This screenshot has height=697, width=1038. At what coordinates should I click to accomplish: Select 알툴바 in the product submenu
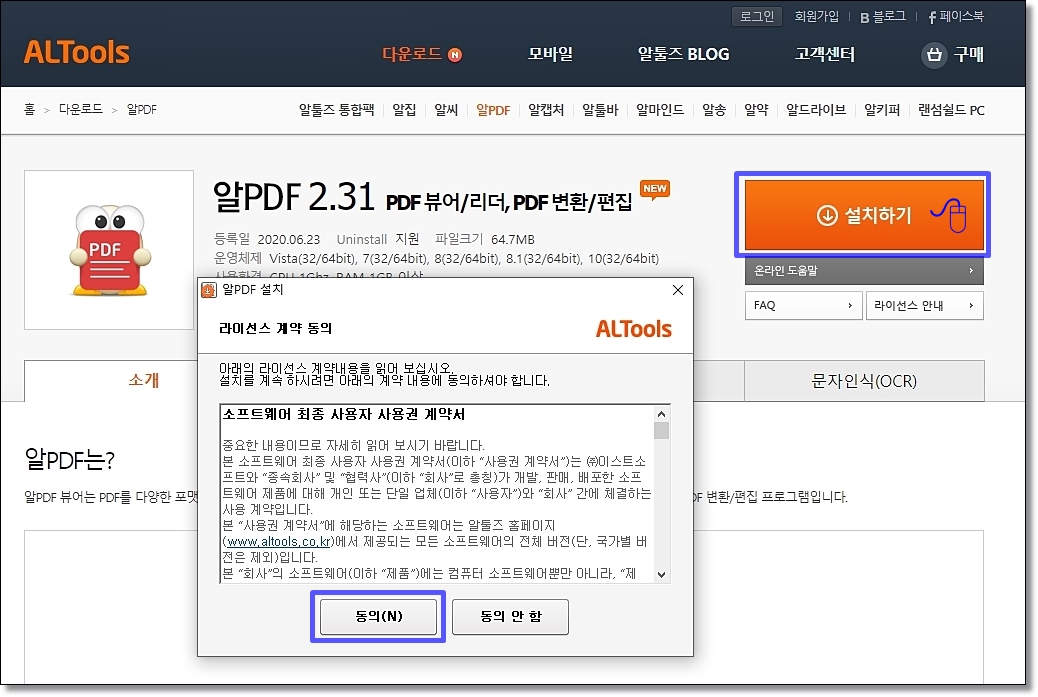(x=600, y=110)
